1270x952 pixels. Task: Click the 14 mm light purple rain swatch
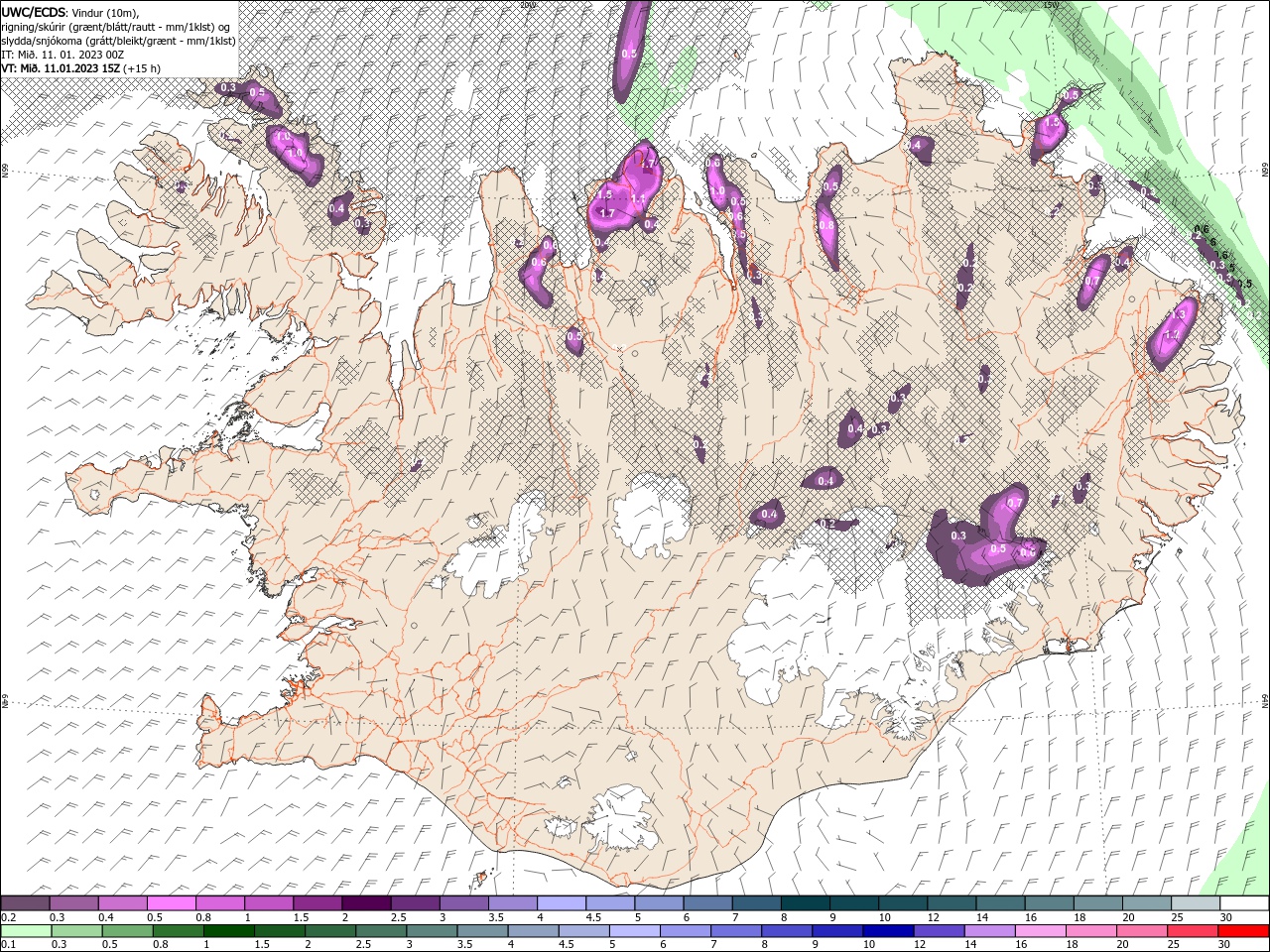(989, 931)
